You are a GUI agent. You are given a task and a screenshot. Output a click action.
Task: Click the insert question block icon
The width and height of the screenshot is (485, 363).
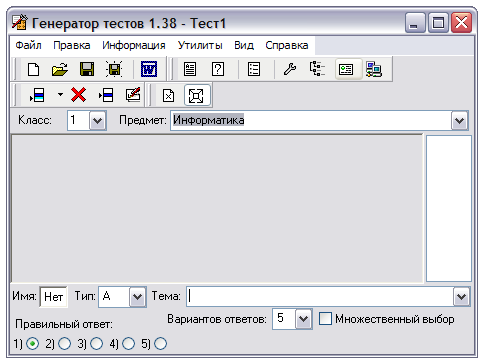106,95
